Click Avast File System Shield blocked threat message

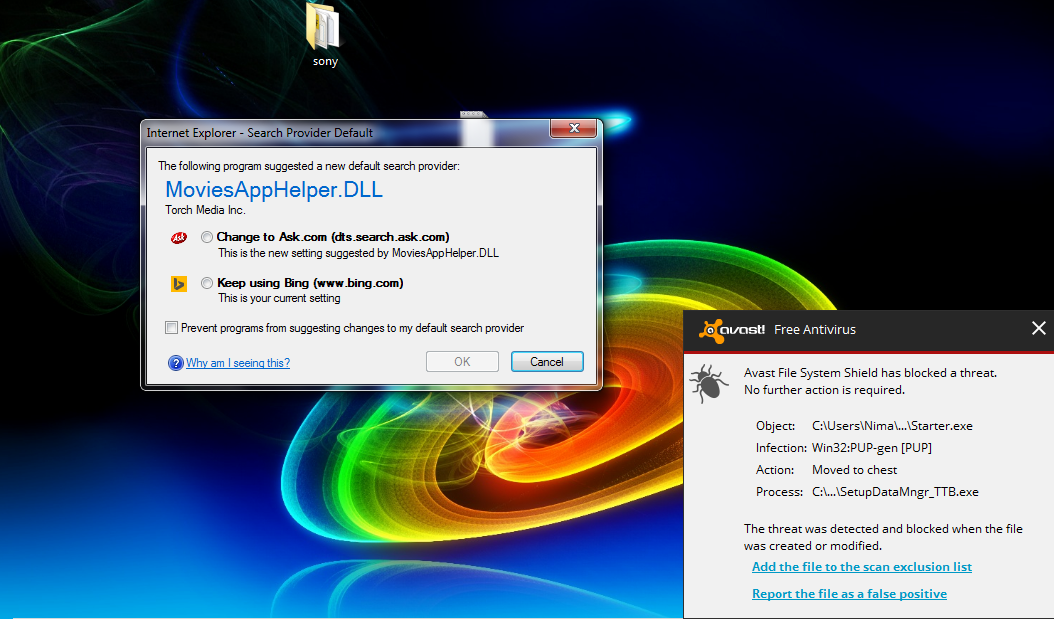click(x=870, y=381)
